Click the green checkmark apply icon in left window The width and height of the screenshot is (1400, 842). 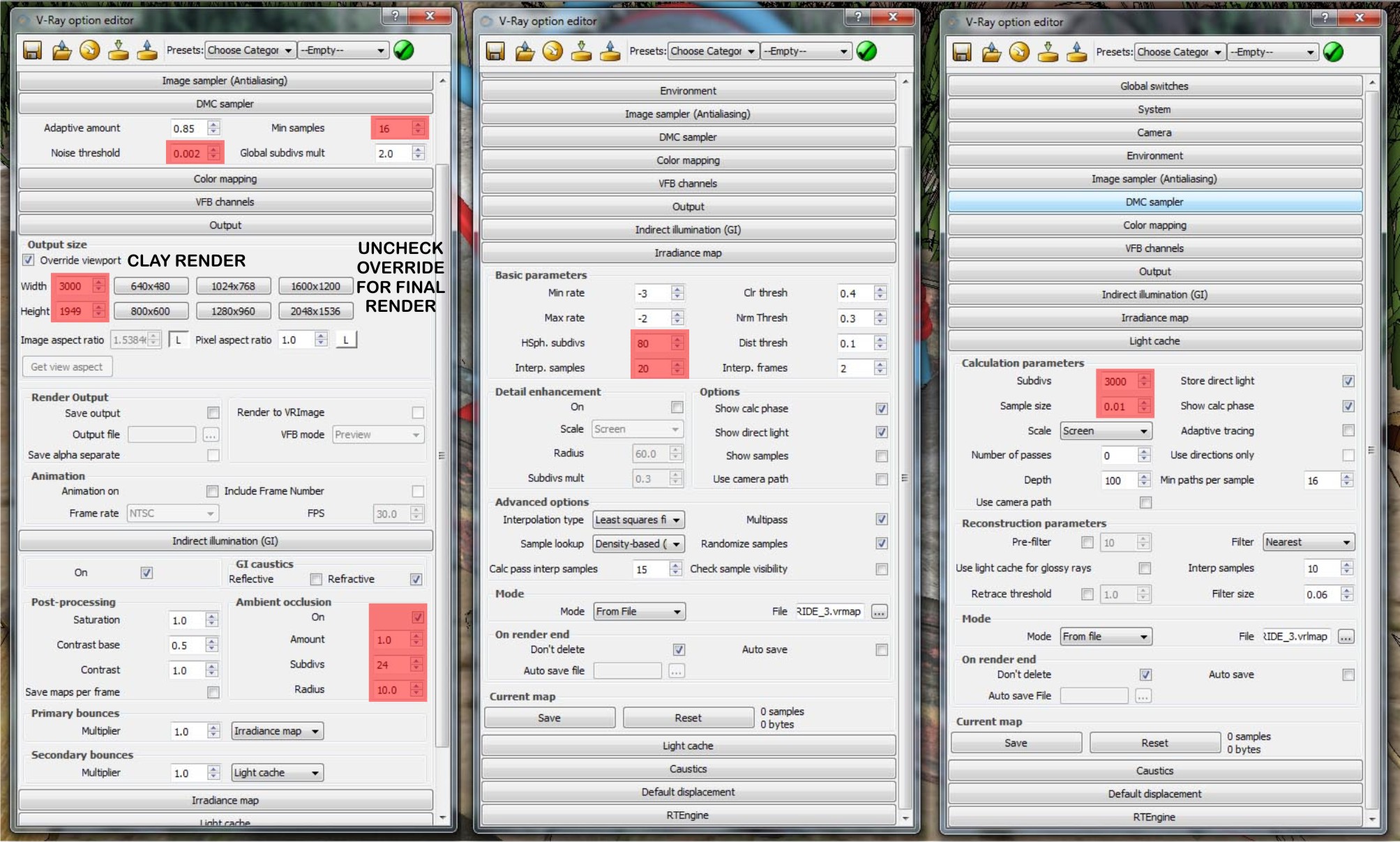(404, 50)
